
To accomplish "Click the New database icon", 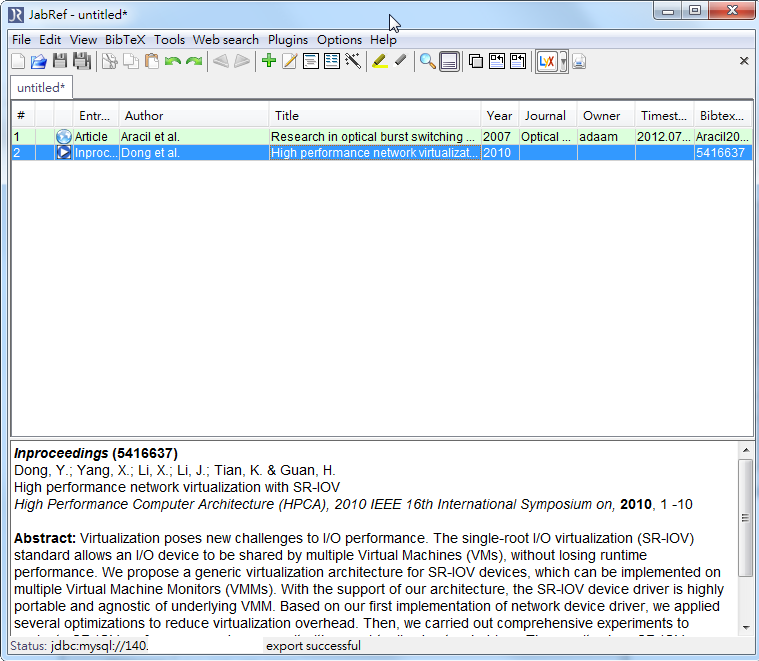I will [18, 61].
